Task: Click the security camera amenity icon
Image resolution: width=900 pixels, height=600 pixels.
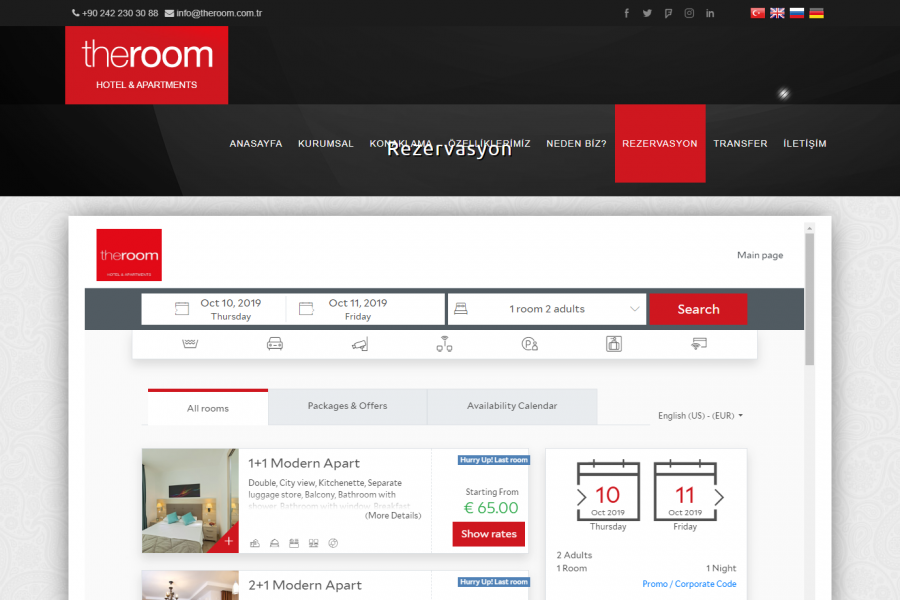Action: click(x=360, y=344)
